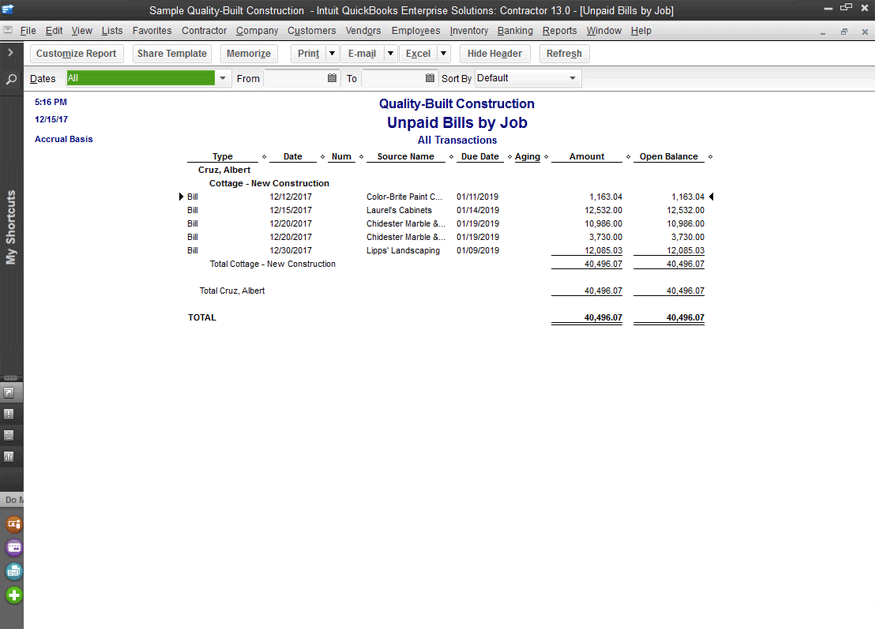Image resolution: width=875 pixels, height=629 pixels.
Task: Expand the Print button dropdown arrow
Action: [x=332, y=53]
